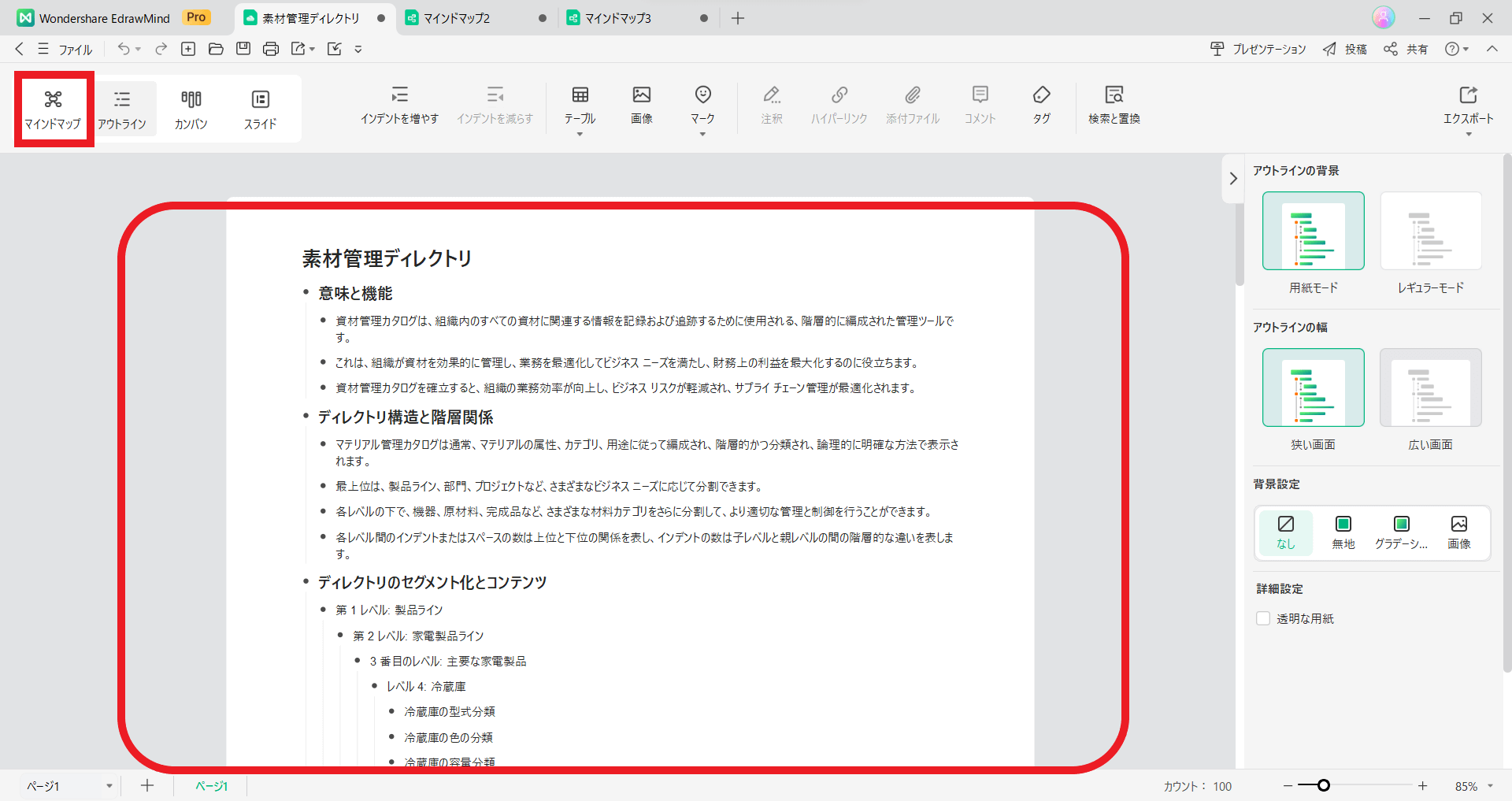
Task: Add a 注釈 note
Action: click(x=772, y=106)
